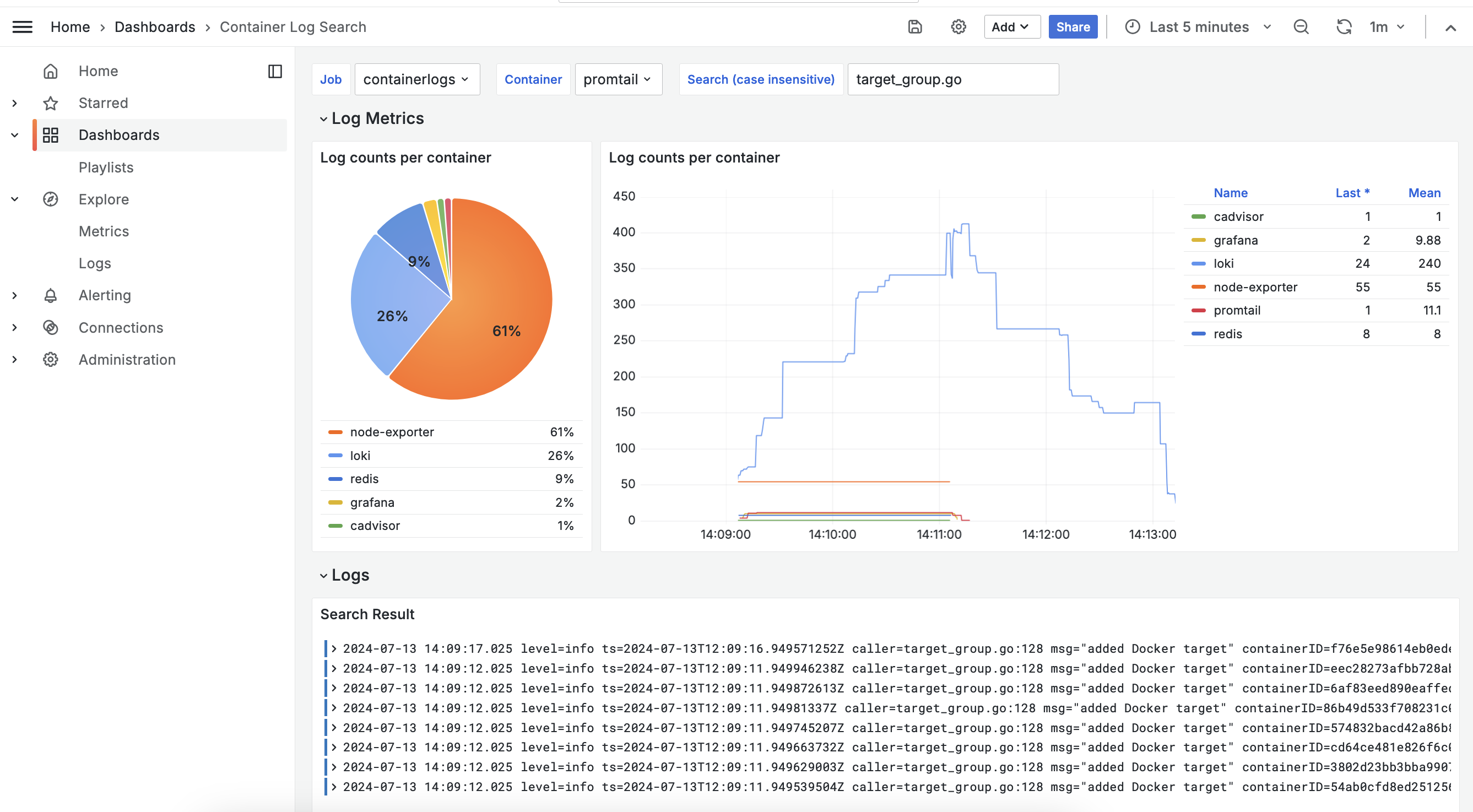1473x812 pixels.
Task: Click the search text input field
Action: click(952, 79)
